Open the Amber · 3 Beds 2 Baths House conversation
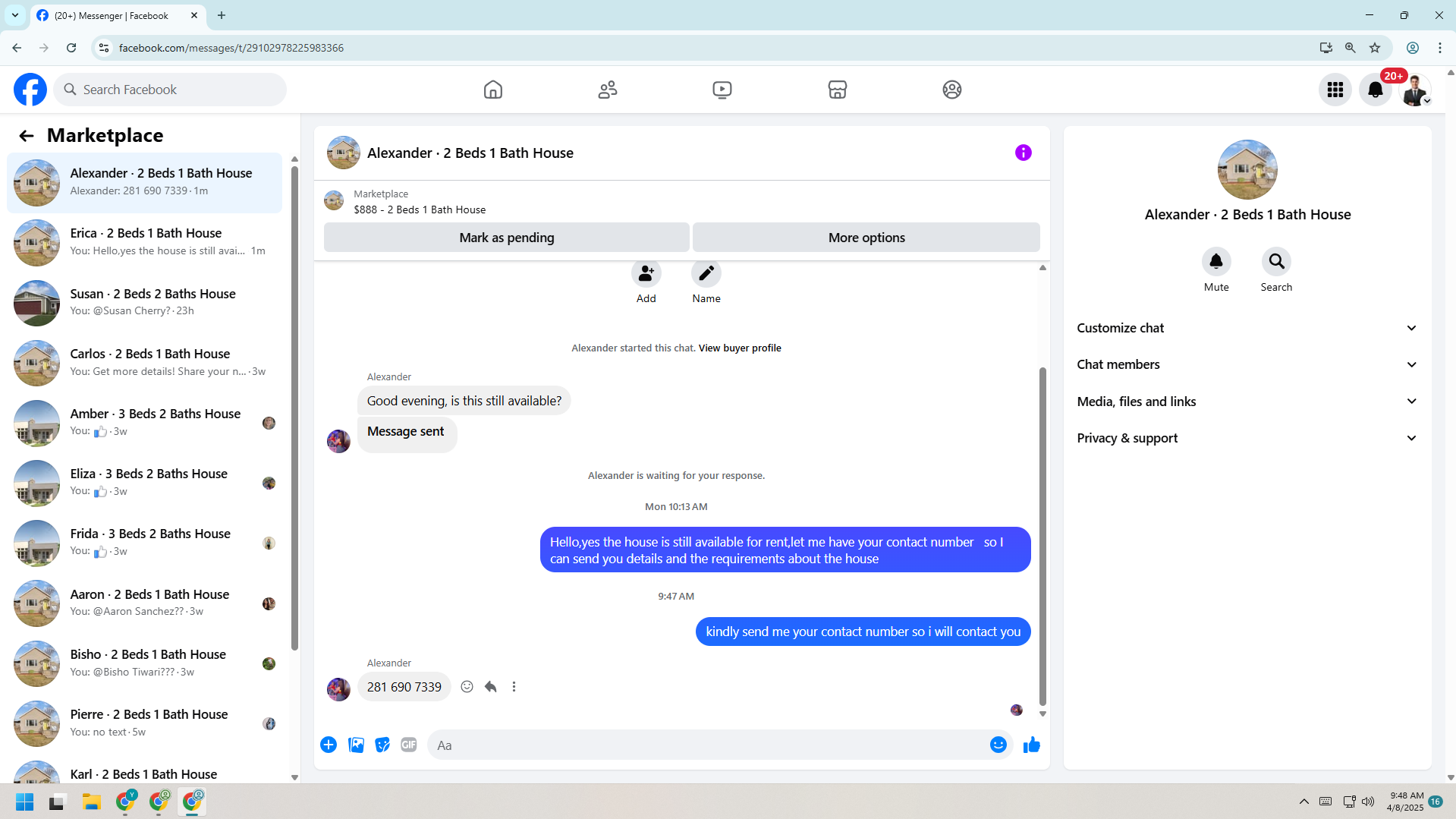Image resolution: width=1456 pixels, height=819 pixels. pyautogui.click(x=144, y=423)
